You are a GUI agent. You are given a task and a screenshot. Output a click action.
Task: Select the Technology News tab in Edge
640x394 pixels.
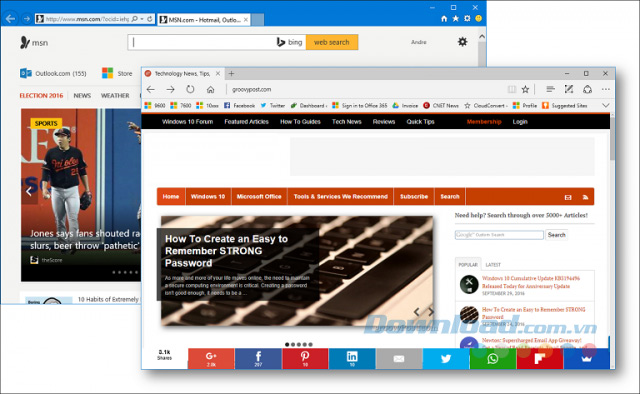coord(182,73)
